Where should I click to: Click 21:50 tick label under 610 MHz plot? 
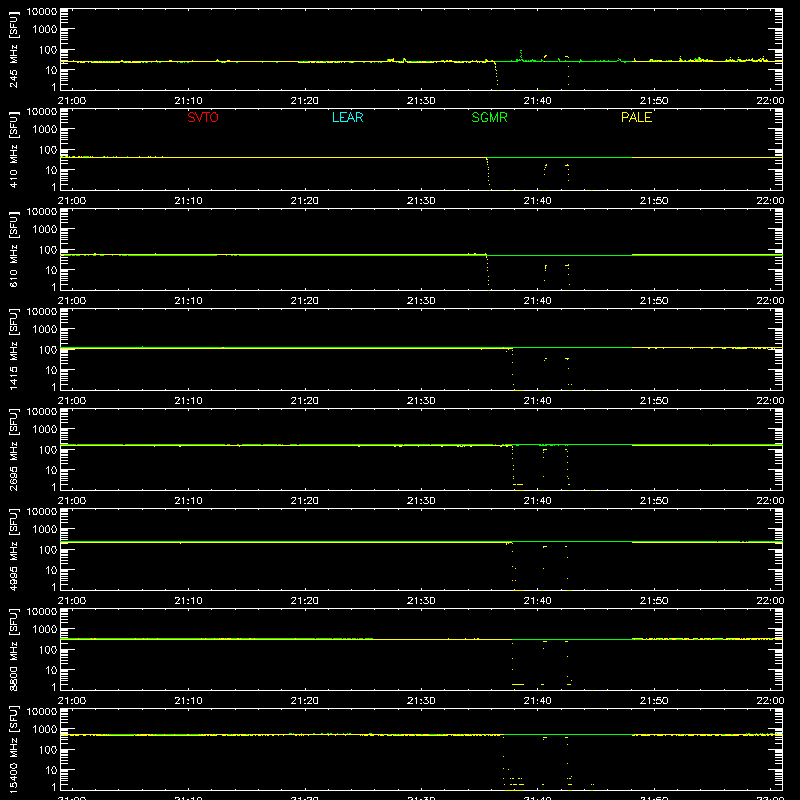[654, 301]
